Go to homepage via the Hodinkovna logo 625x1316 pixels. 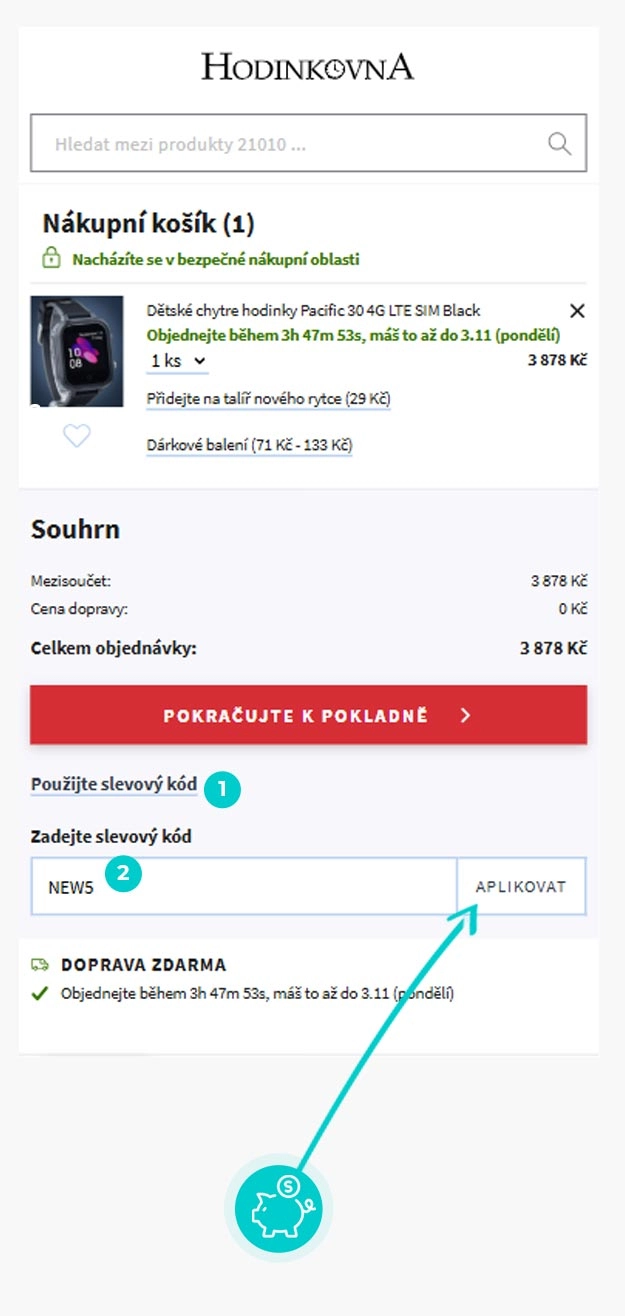click(307, 67)
